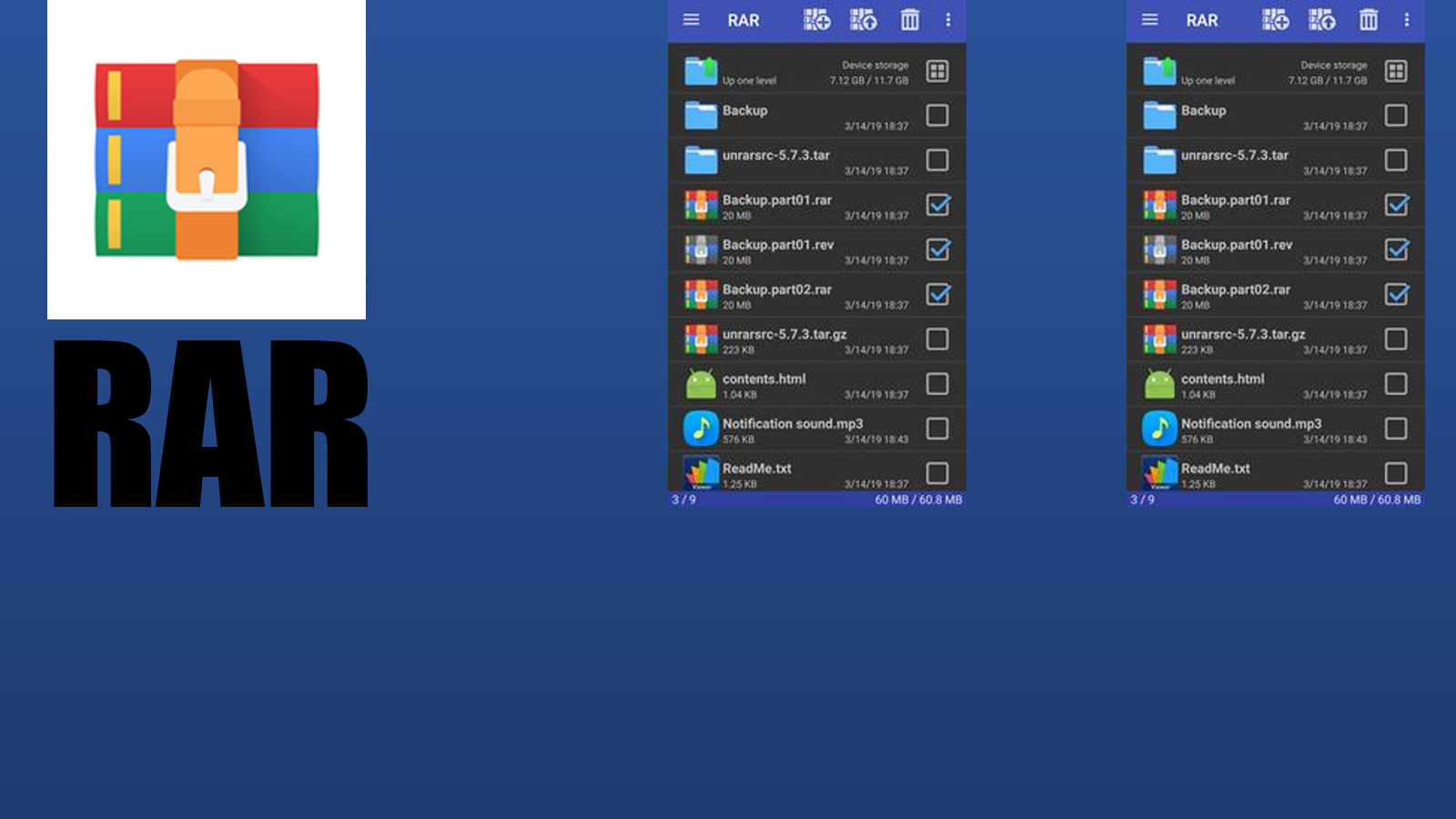Image resolution: width=1456 pixels, height=819 pixels.
Task: Delete the selected files
Action: tap(909, 20)
